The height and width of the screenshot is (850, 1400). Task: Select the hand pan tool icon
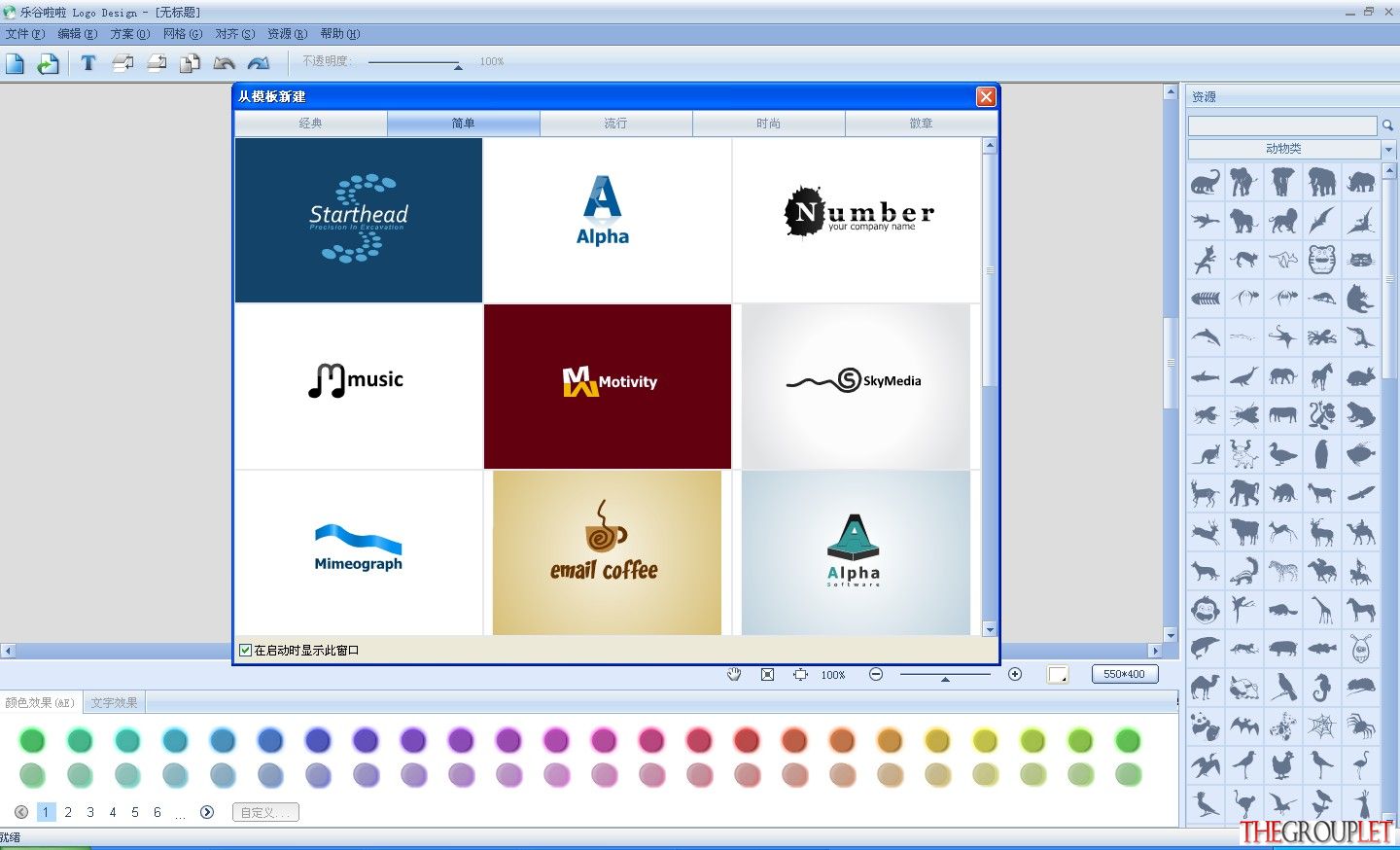[x=734, y=674]
